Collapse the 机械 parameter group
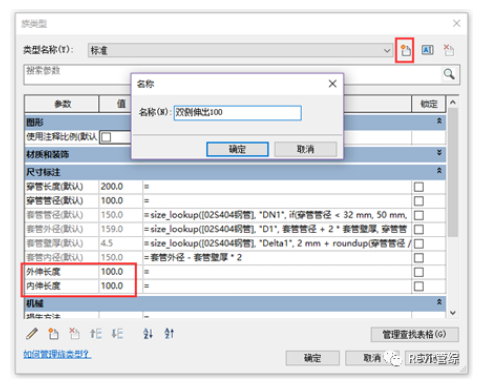495x389 pixels. [439, 302]
